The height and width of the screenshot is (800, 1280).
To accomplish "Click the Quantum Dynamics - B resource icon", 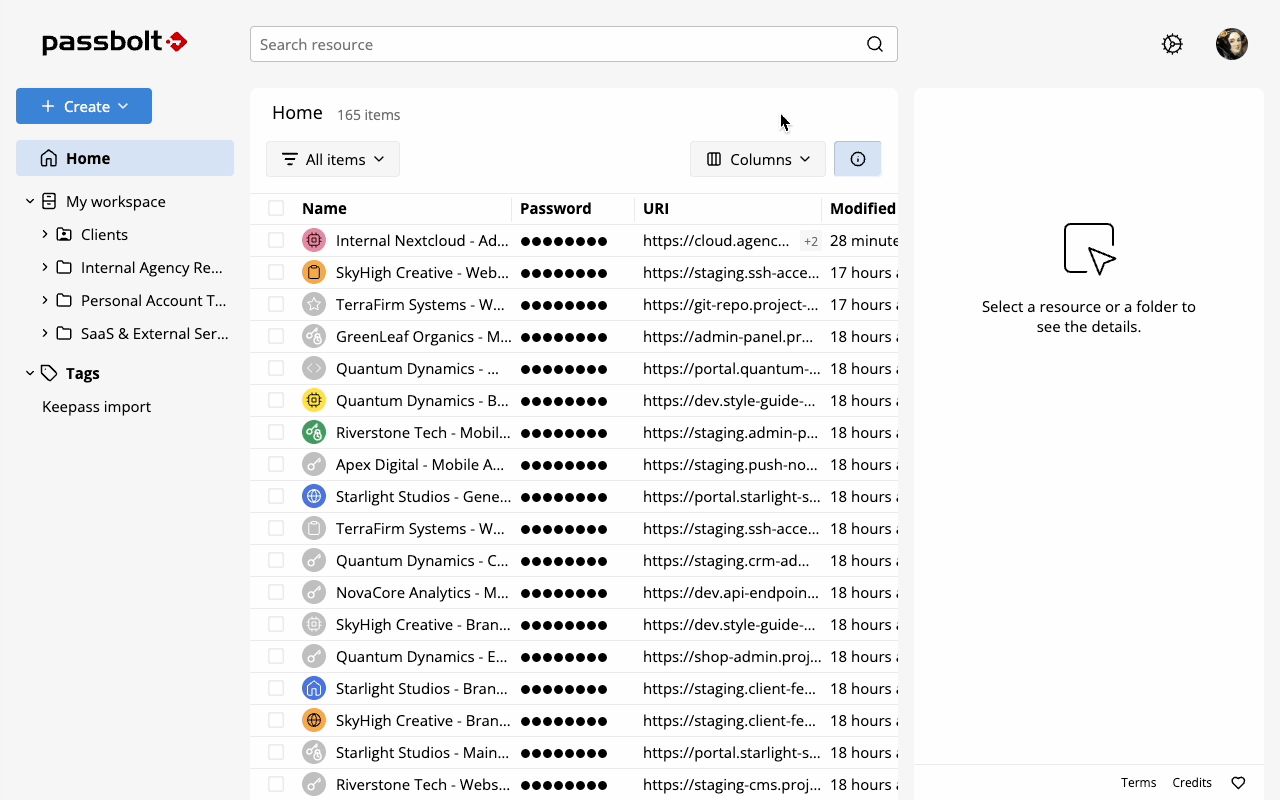I will pyautogui.click(x=314, y=400).
